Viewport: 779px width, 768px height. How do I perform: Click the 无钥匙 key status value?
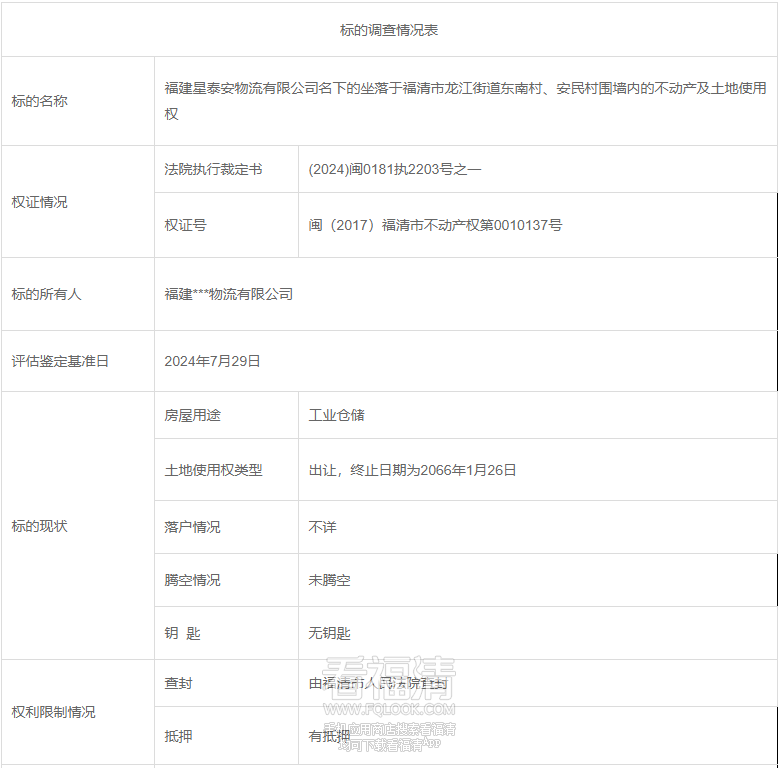click(x=330, y=633)
